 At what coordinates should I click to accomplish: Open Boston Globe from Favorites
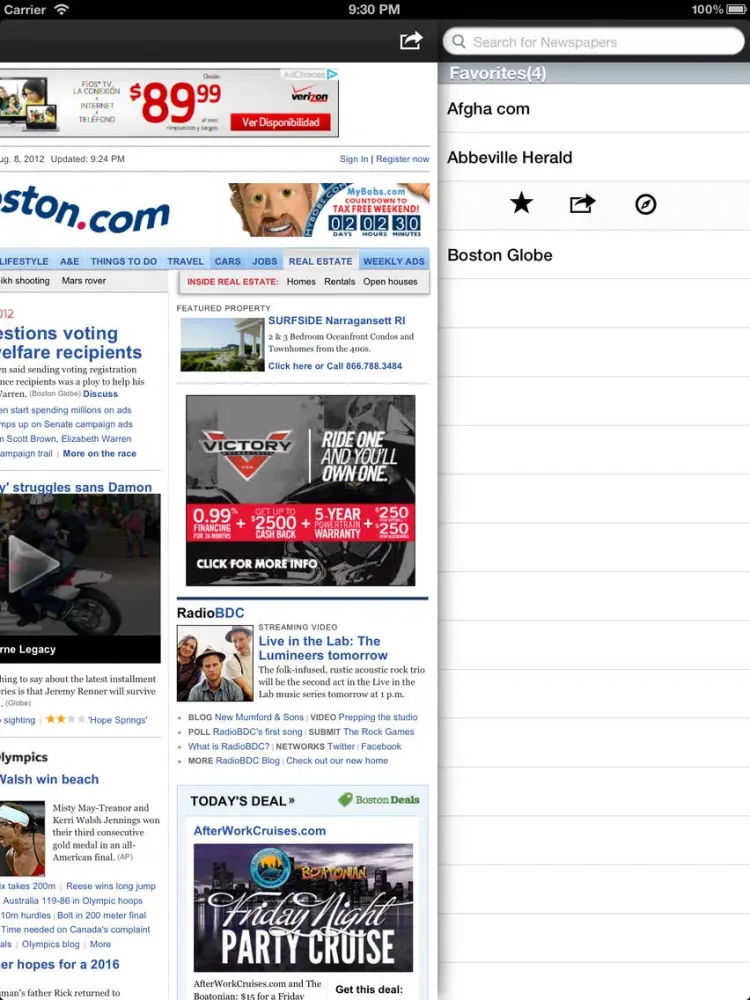coord(594,255)
